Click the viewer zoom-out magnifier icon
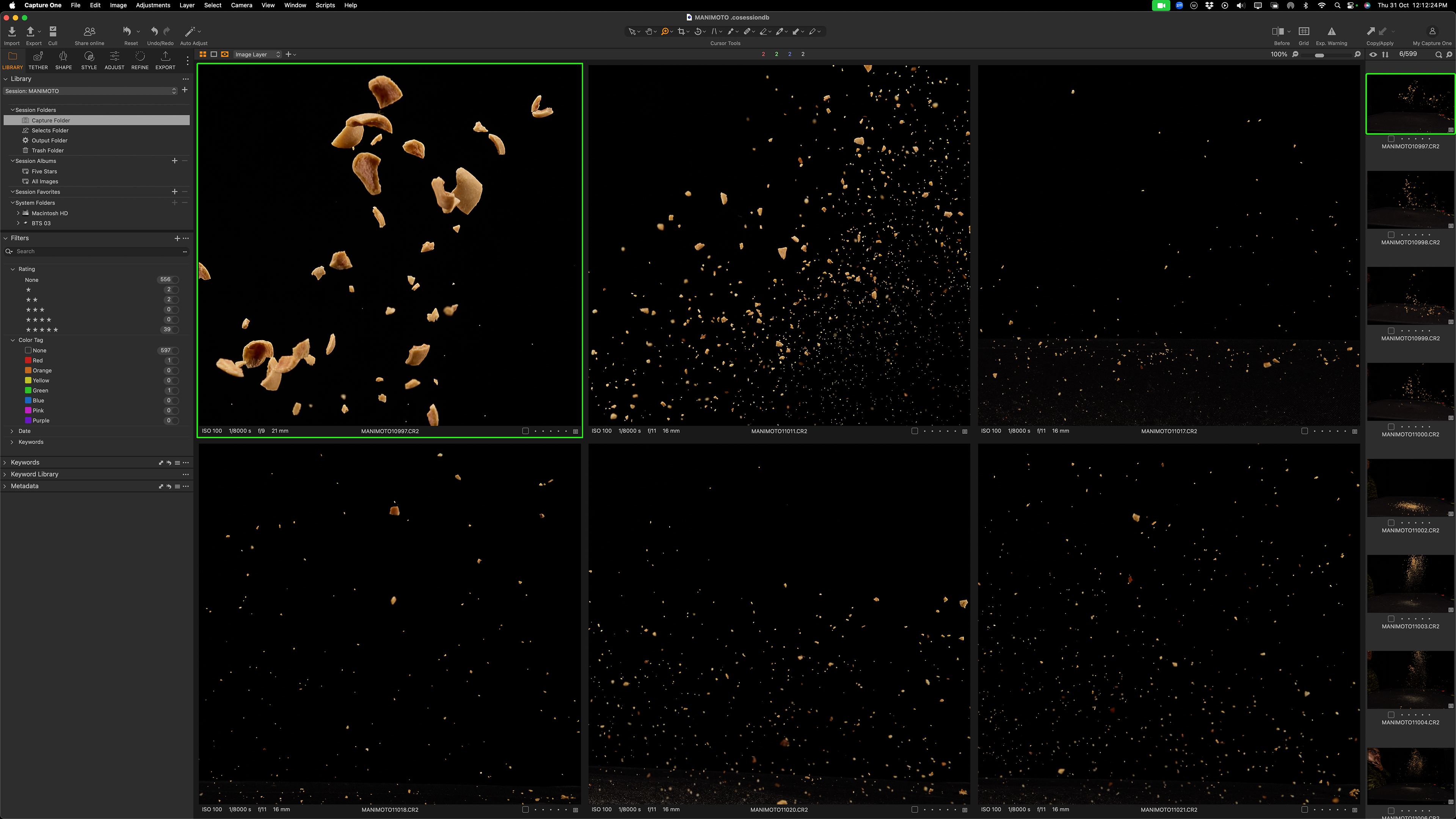 [1296, 54]
